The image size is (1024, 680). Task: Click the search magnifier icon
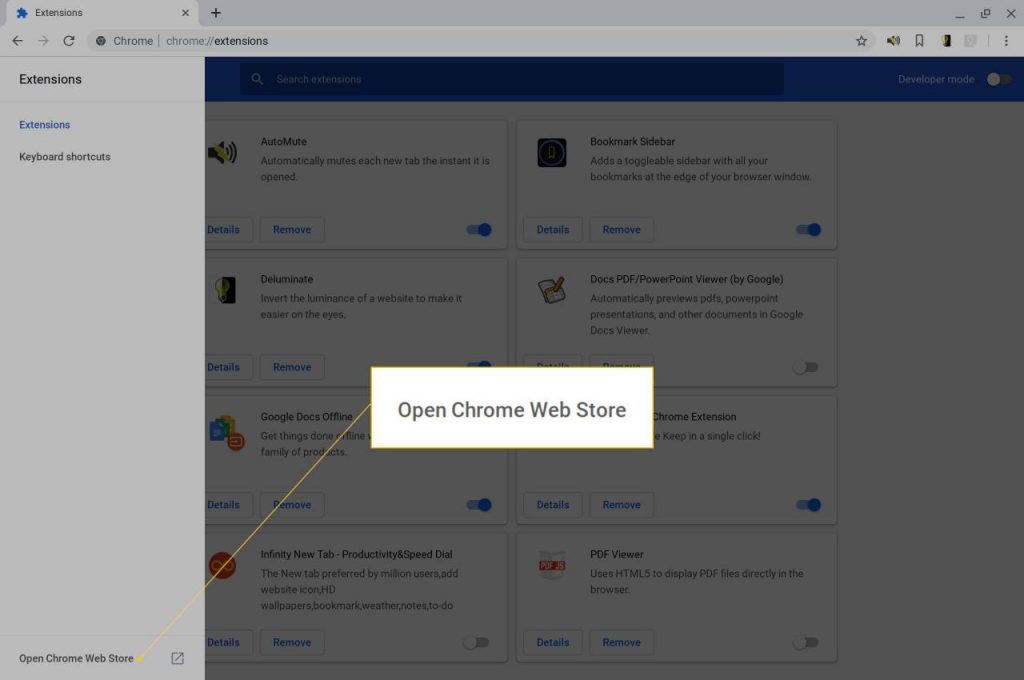(257, 79)
